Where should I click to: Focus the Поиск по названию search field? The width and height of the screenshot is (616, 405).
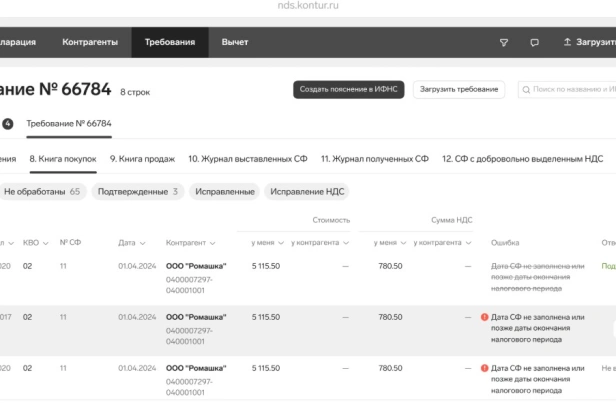tap(567, 90)
